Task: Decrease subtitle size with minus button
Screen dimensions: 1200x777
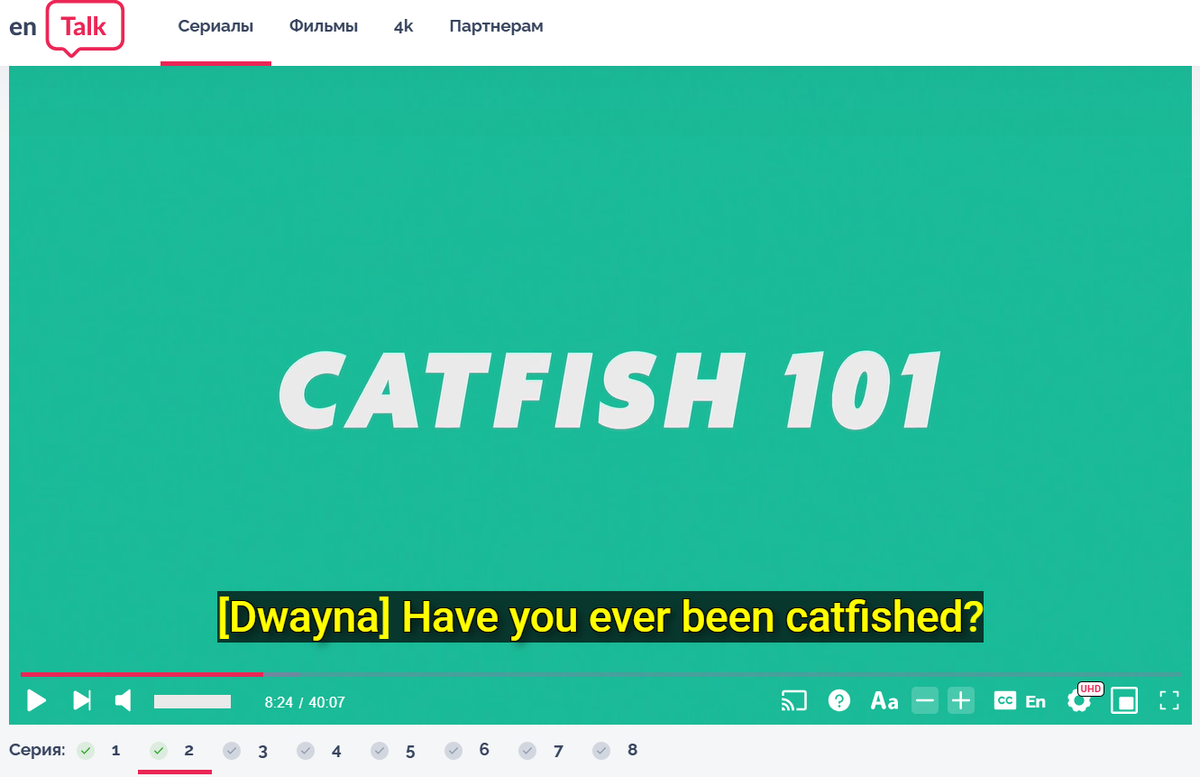Action: click(x=925, y=701)
